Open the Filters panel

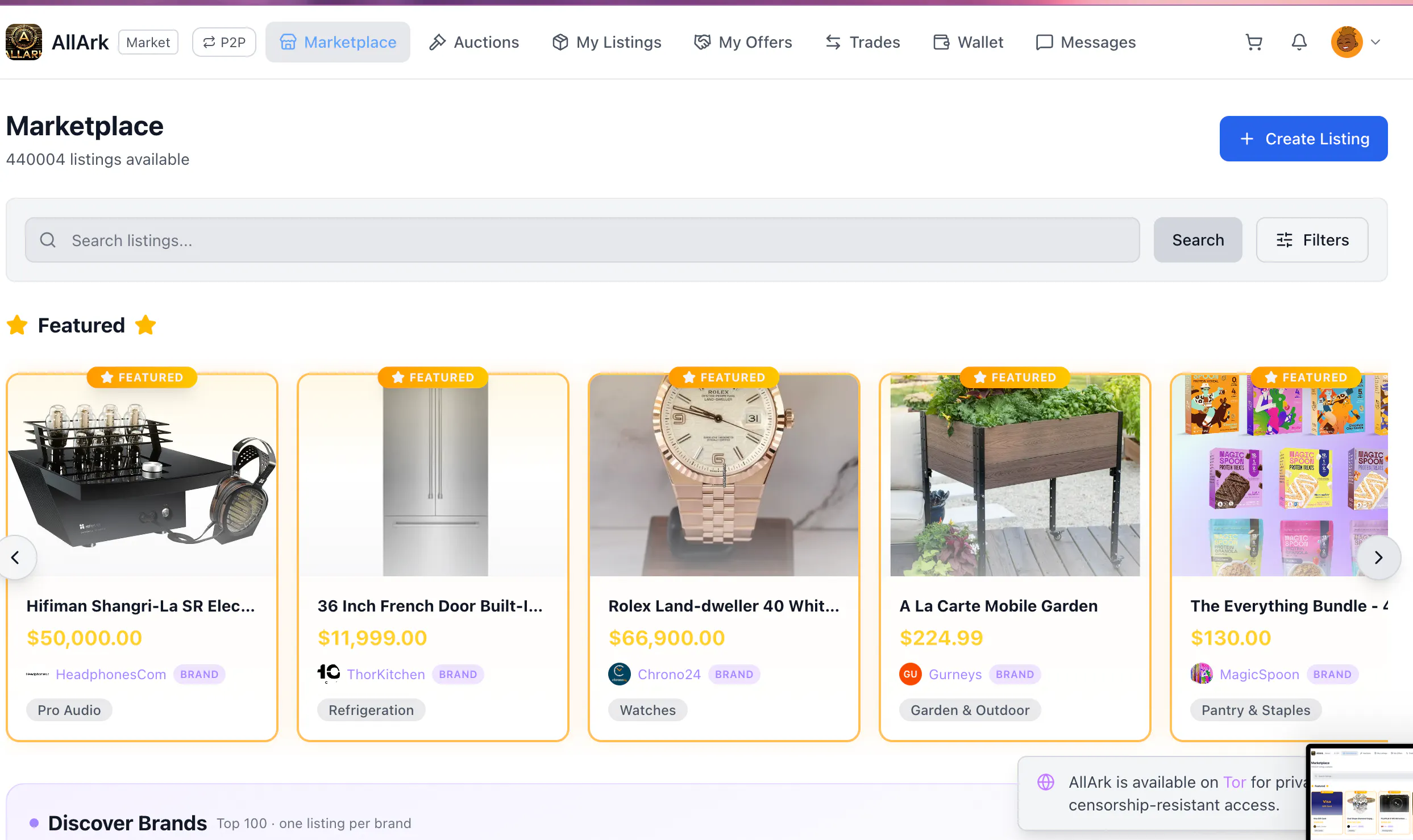[x=1312, y=240]
